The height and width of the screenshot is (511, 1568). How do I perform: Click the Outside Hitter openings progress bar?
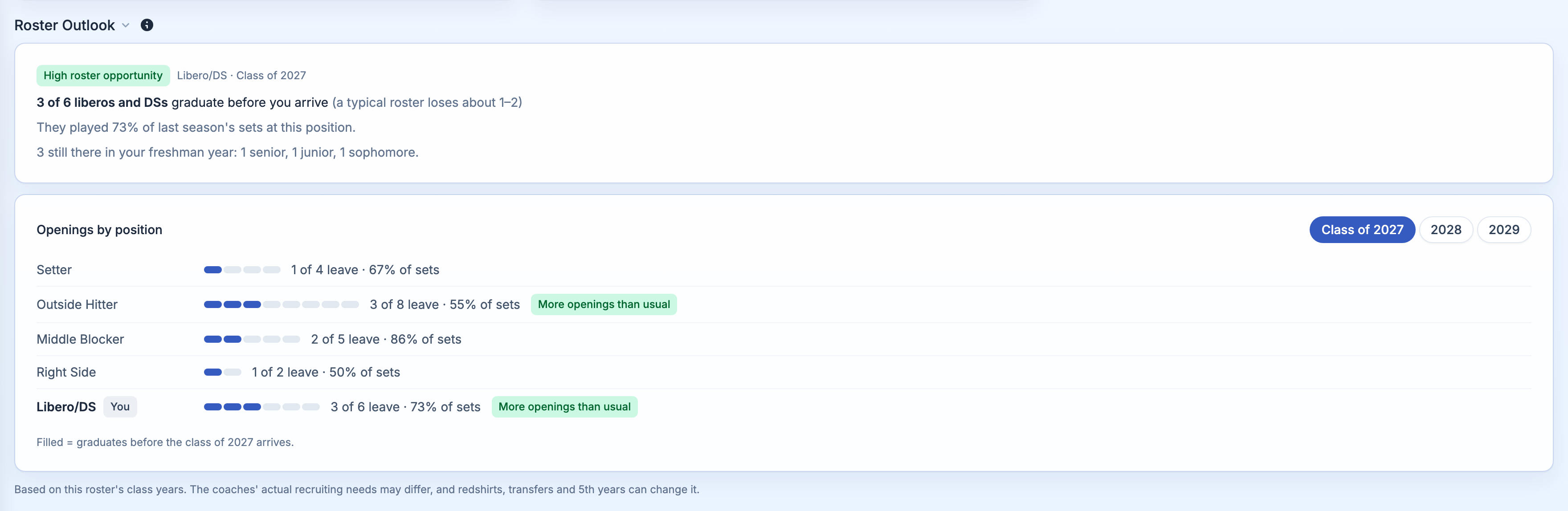pyautogui.click(x=281, y=304)
